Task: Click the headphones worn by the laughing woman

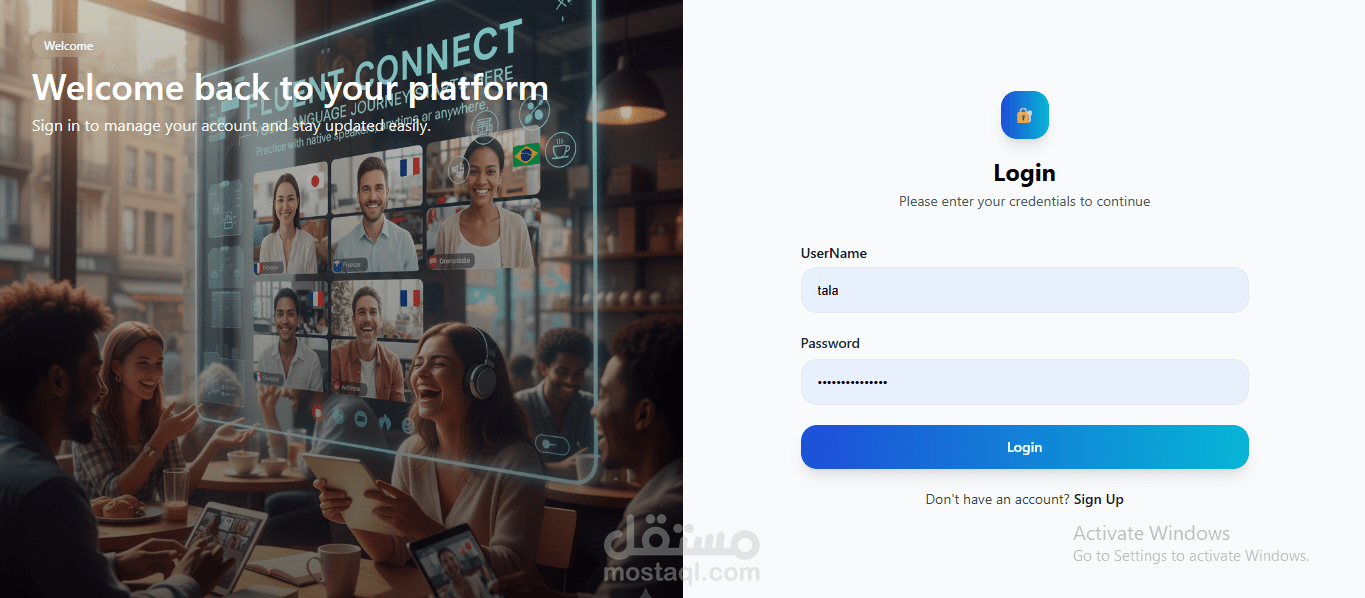Action: (482, 368)
